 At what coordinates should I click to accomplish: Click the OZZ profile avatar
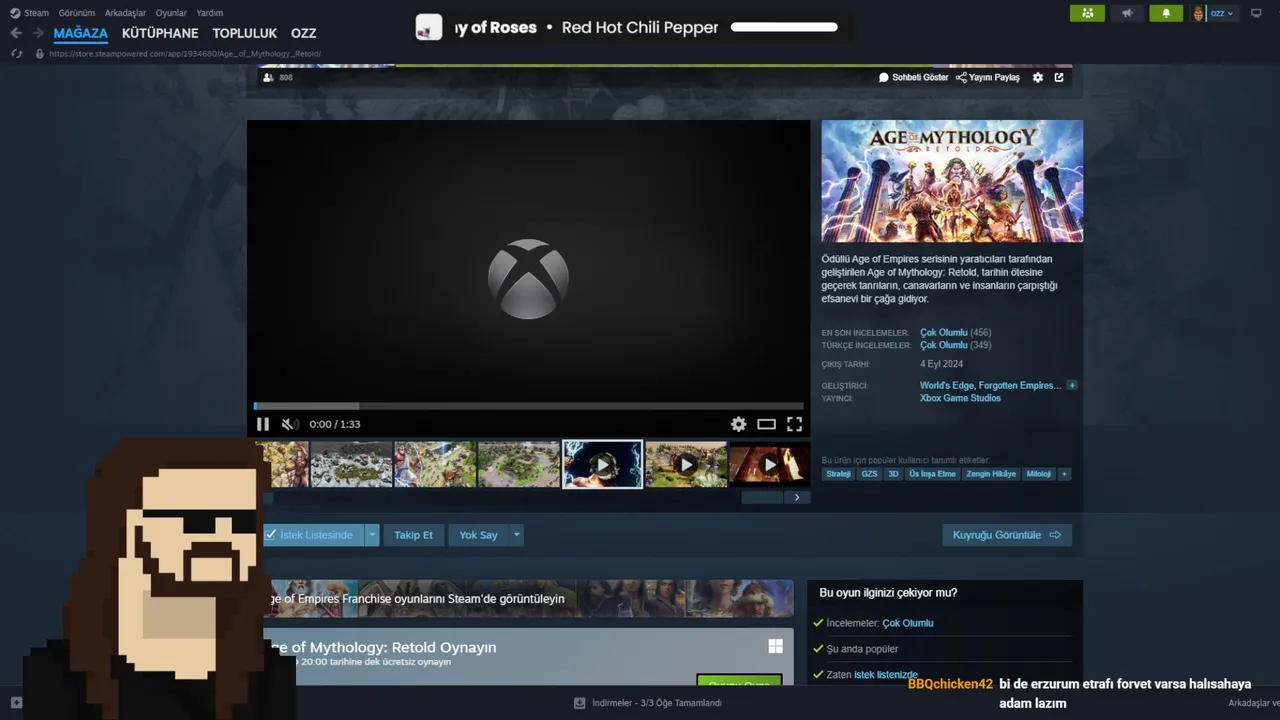pos(1199,13)
